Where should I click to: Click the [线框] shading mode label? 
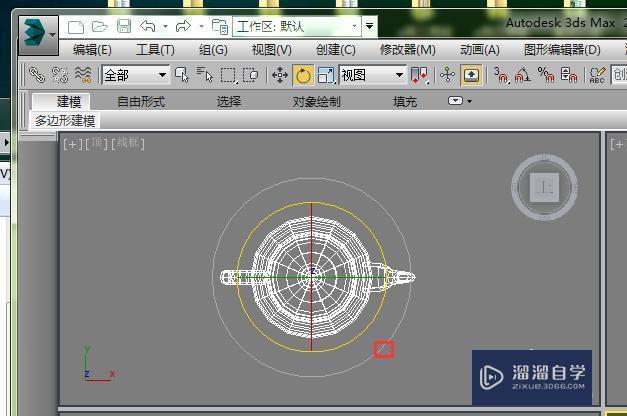click(x=128, y=143)
